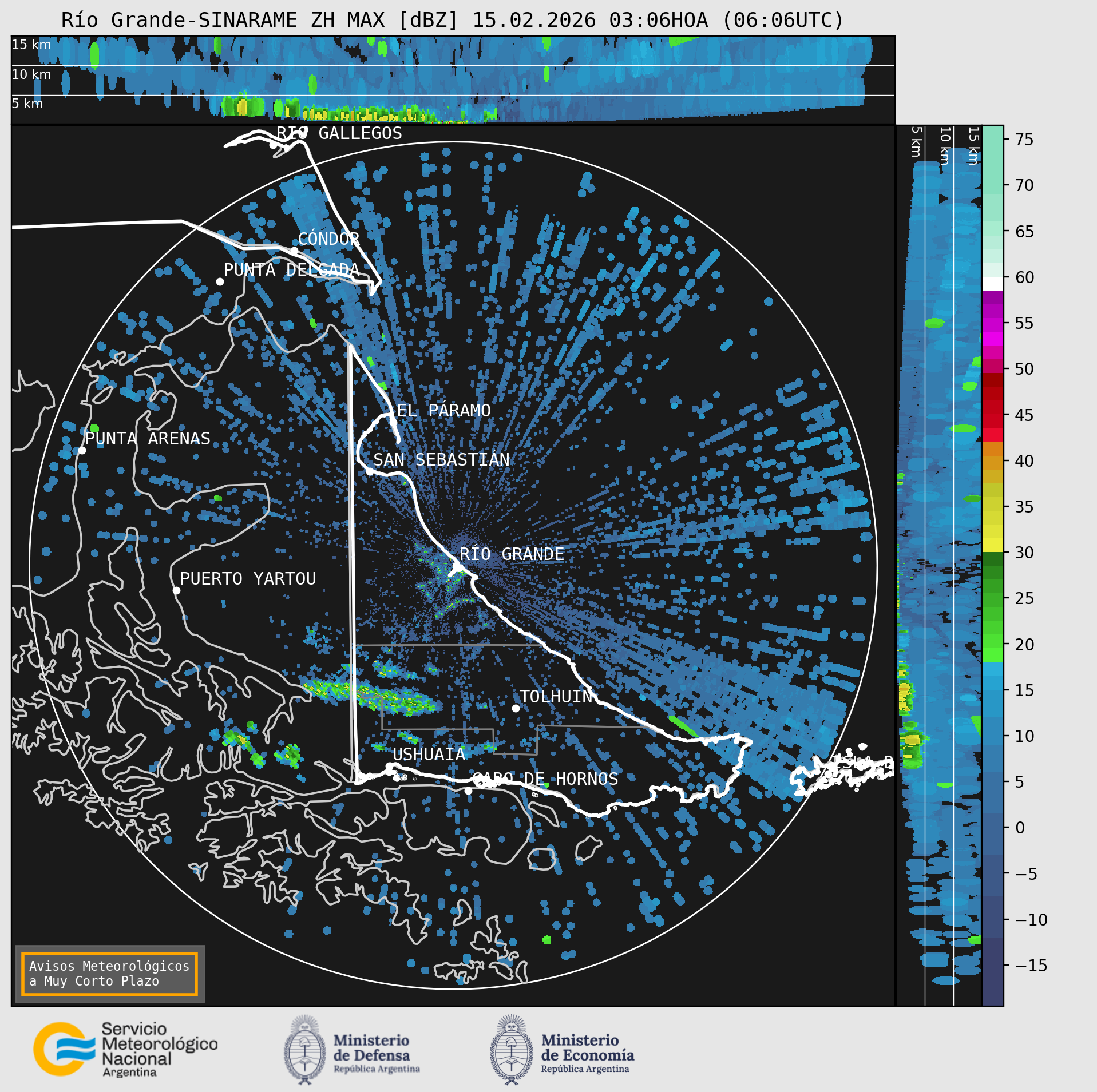Click the 'PUNTA ARENAS' map label
1097x1092 pixels.
click(148, 439)
